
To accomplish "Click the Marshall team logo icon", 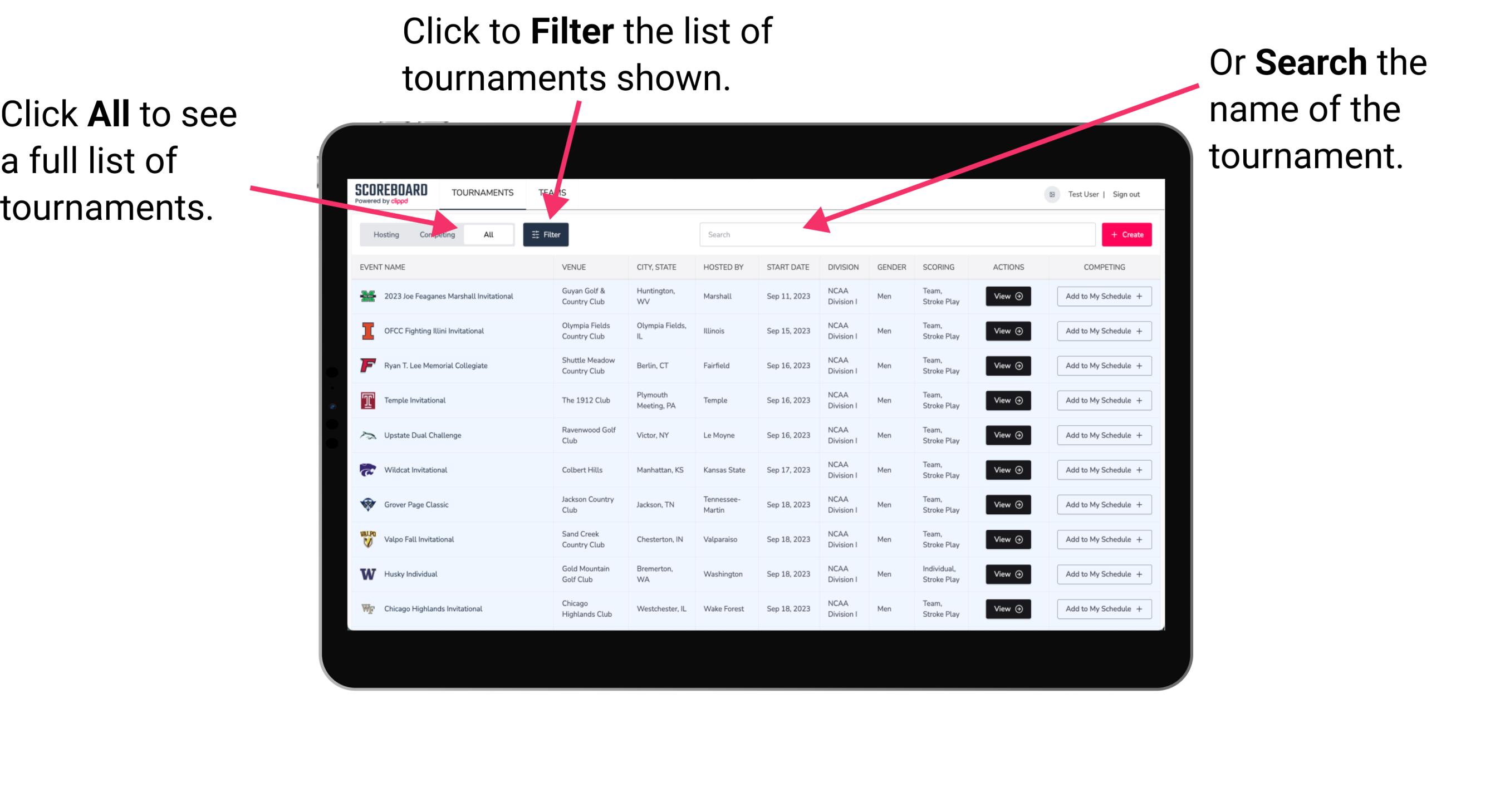I will click(368, 296).
